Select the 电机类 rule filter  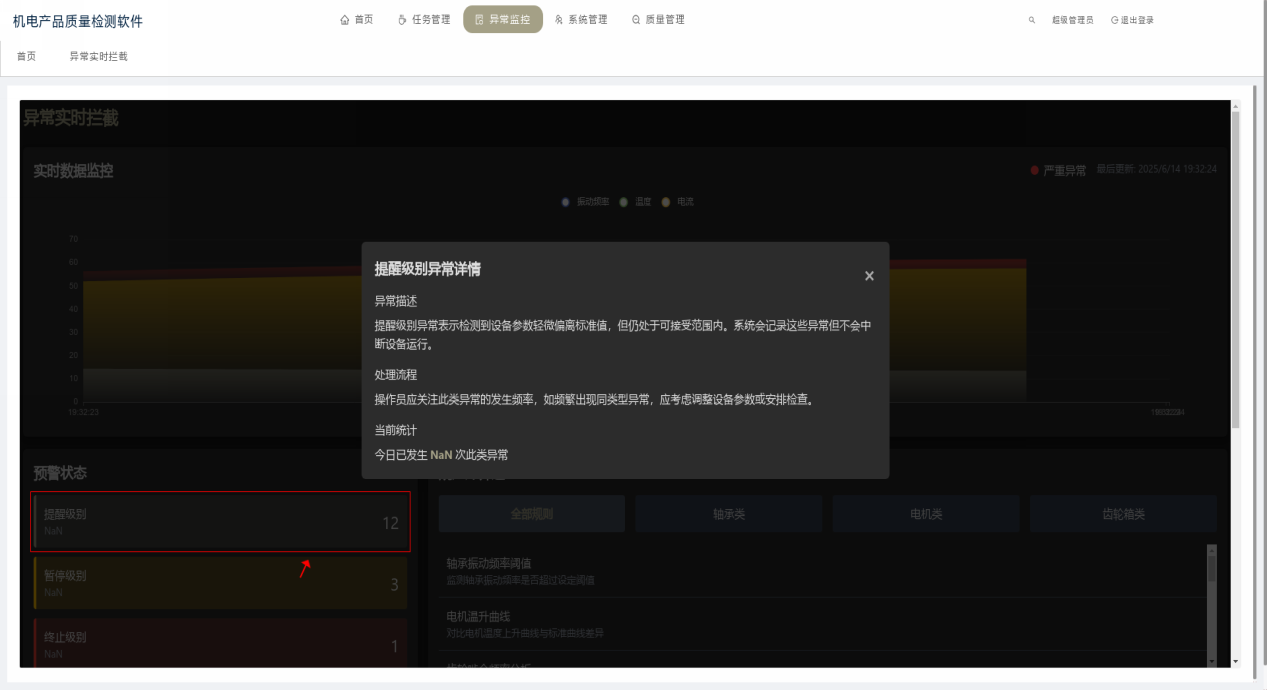pos(925,514)
